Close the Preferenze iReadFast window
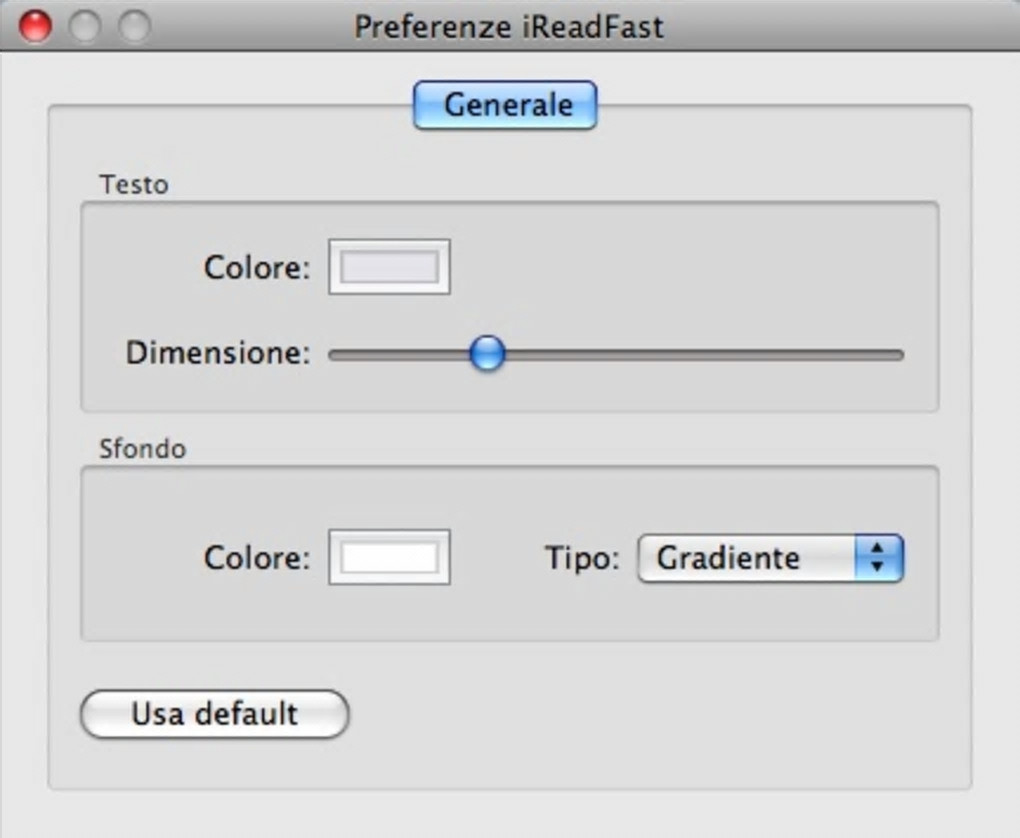This screenshot has width=1020, height=838. (36, 26)
